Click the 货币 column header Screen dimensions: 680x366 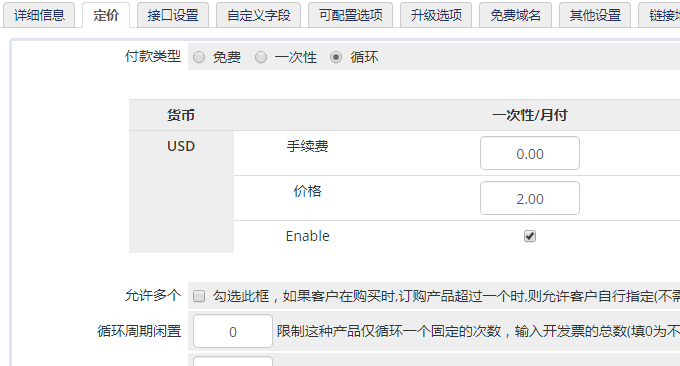coord(181,115)
